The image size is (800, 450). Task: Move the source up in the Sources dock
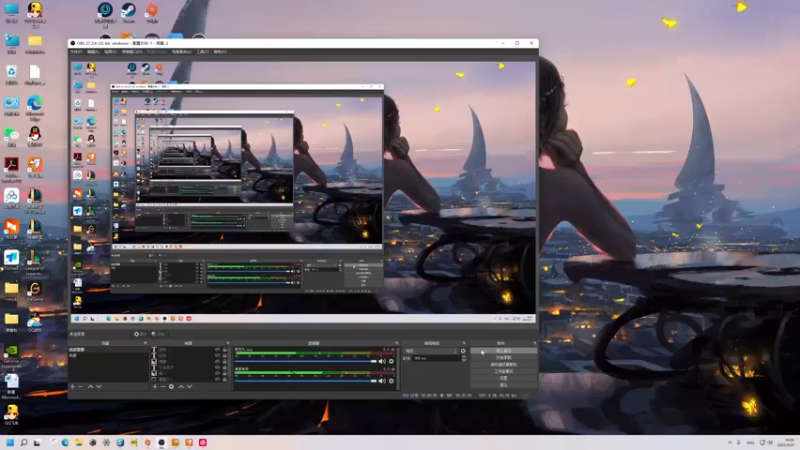pyautogui.click(x=181, y=387)
